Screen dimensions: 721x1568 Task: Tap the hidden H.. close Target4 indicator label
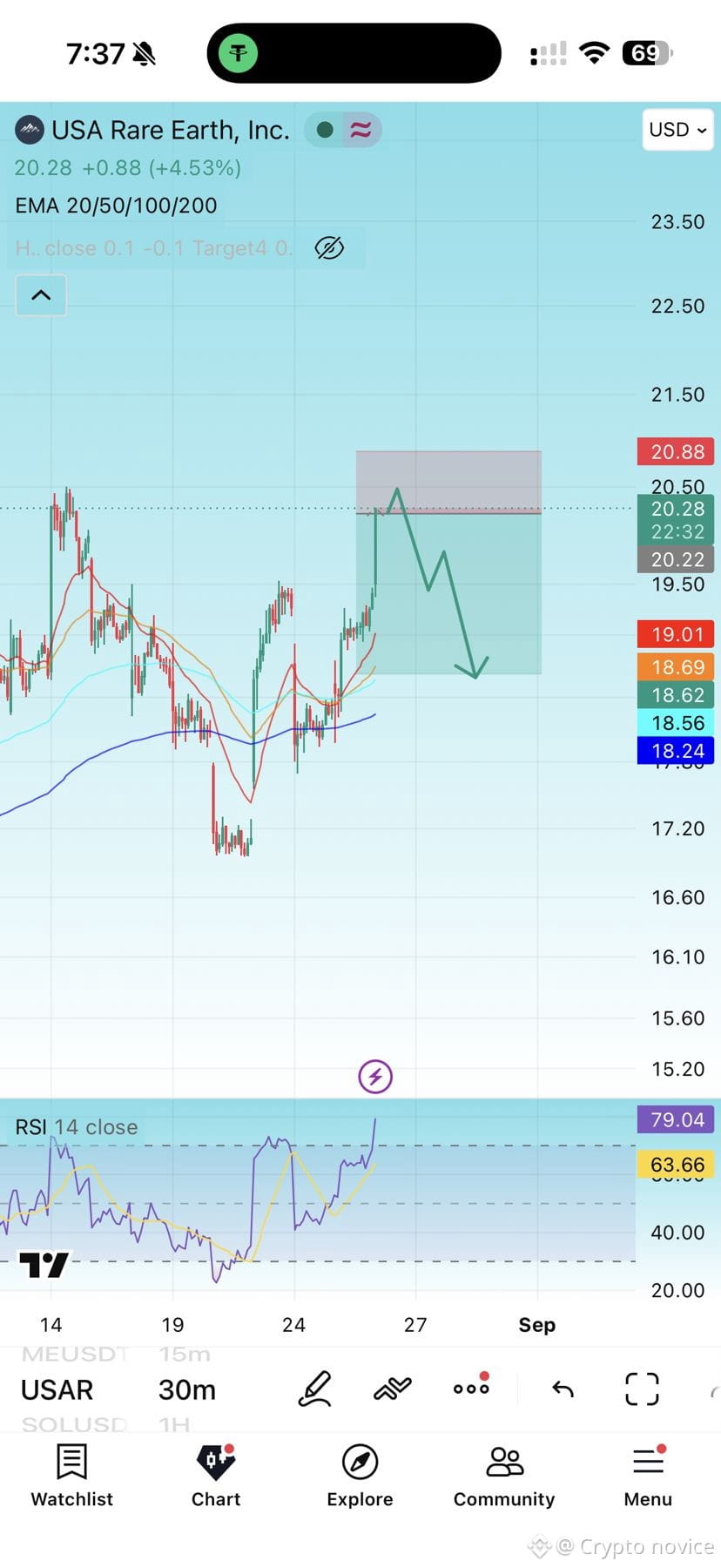click(153, 248)
